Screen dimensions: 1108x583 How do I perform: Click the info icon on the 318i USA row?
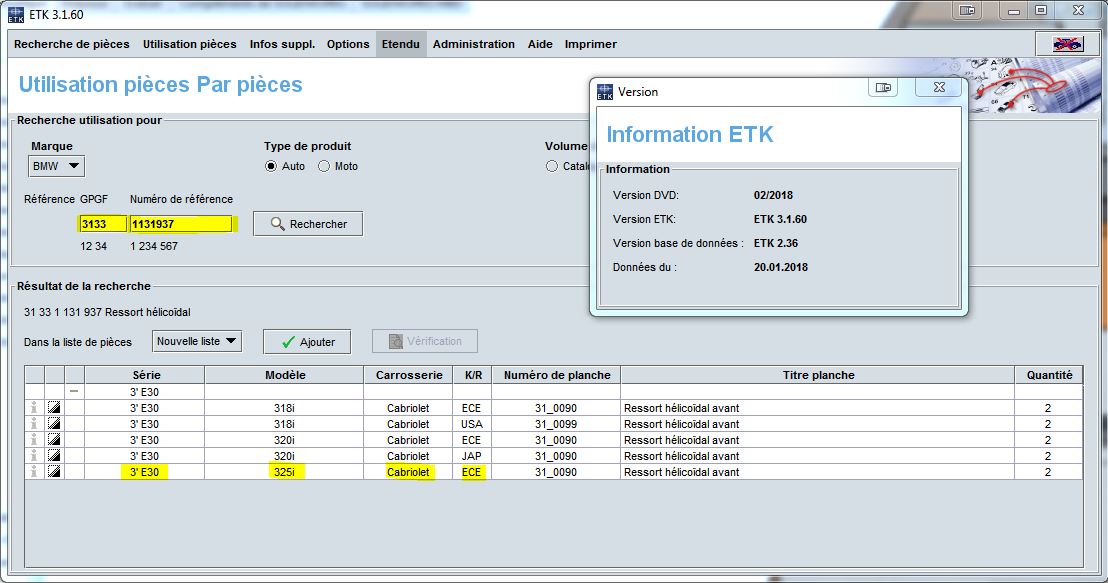coord(34,424)
